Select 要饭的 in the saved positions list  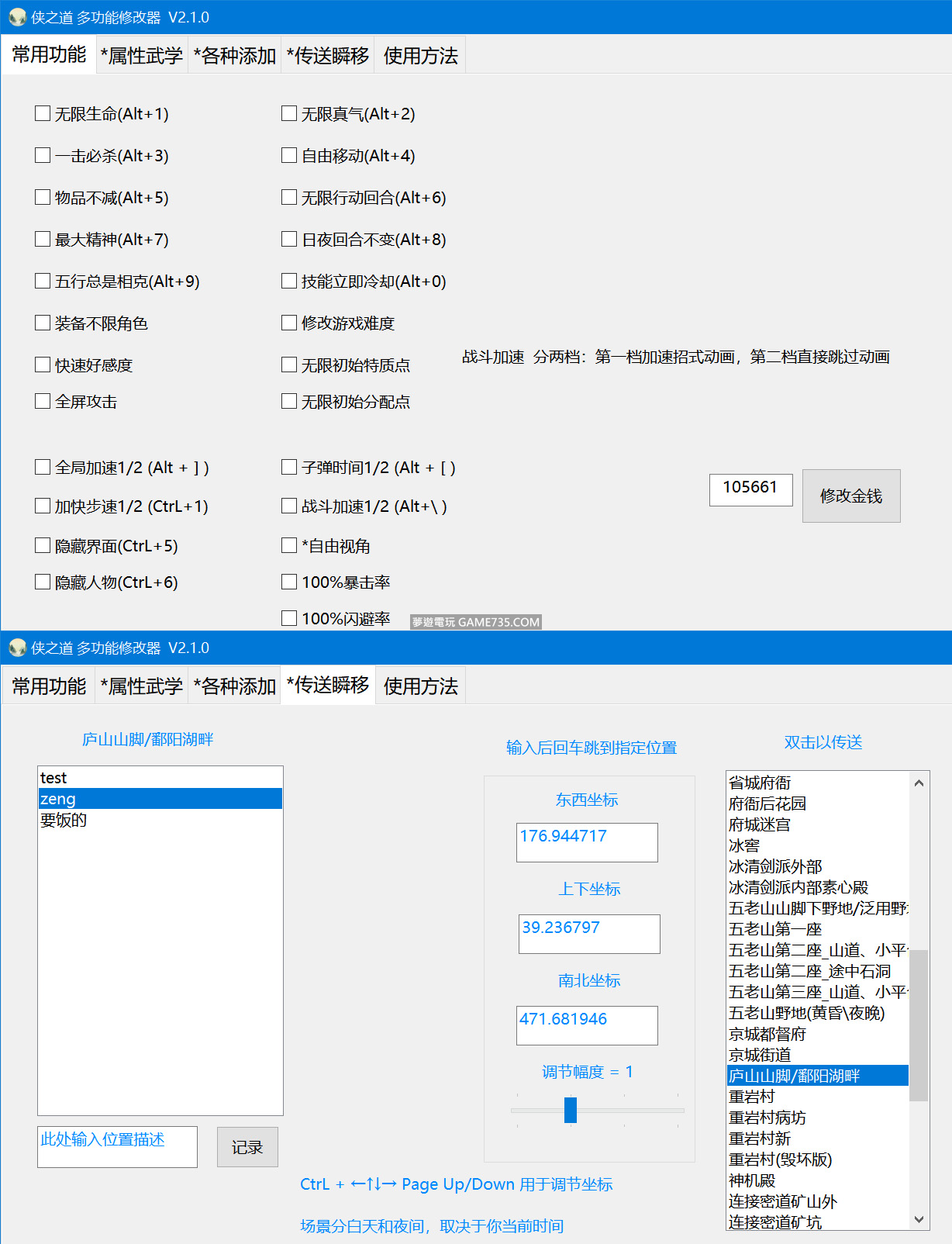(x=64, y=820)
